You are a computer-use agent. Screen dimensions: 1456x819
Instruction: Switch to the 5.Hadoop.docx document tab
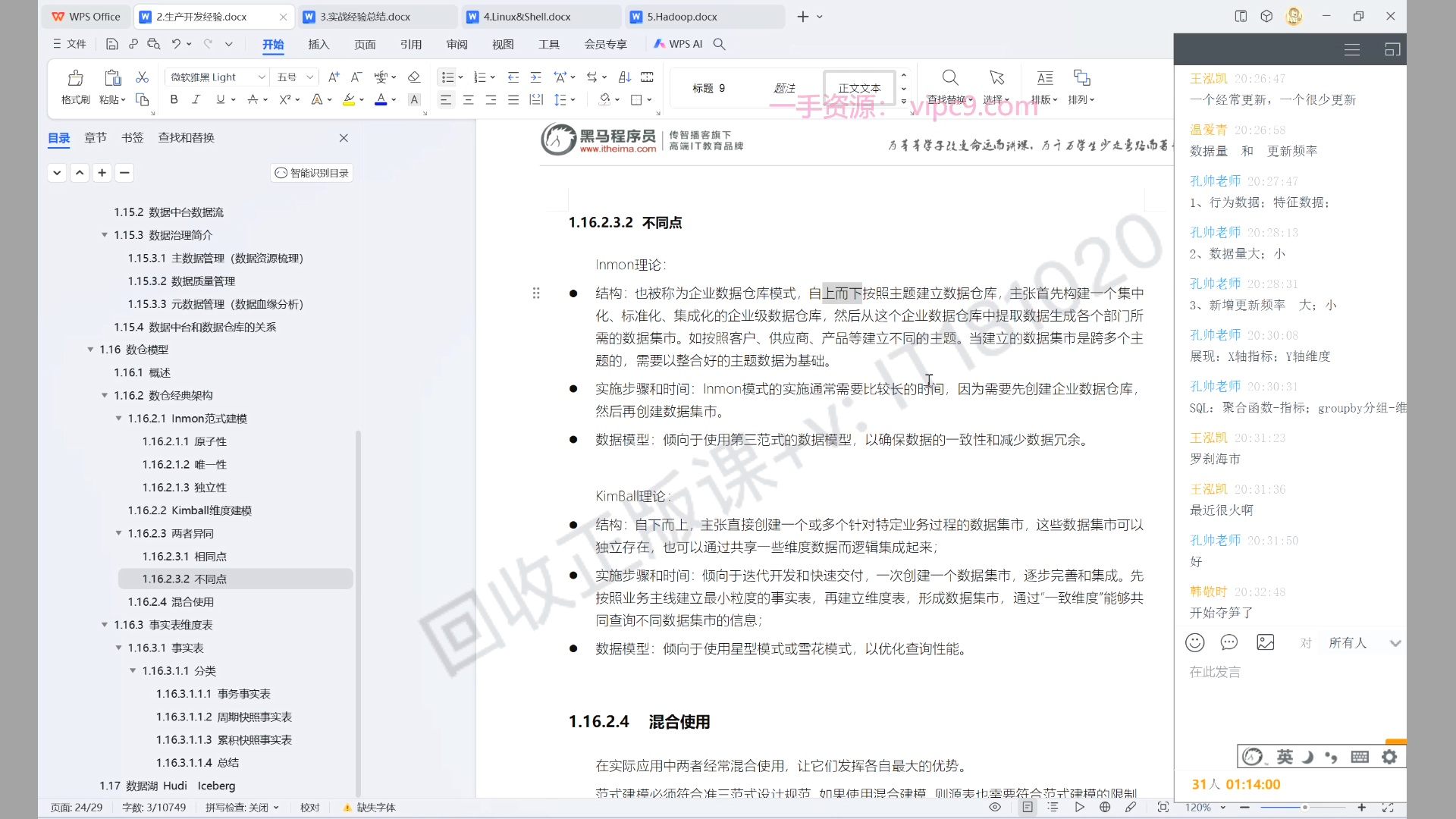[682, 17]
